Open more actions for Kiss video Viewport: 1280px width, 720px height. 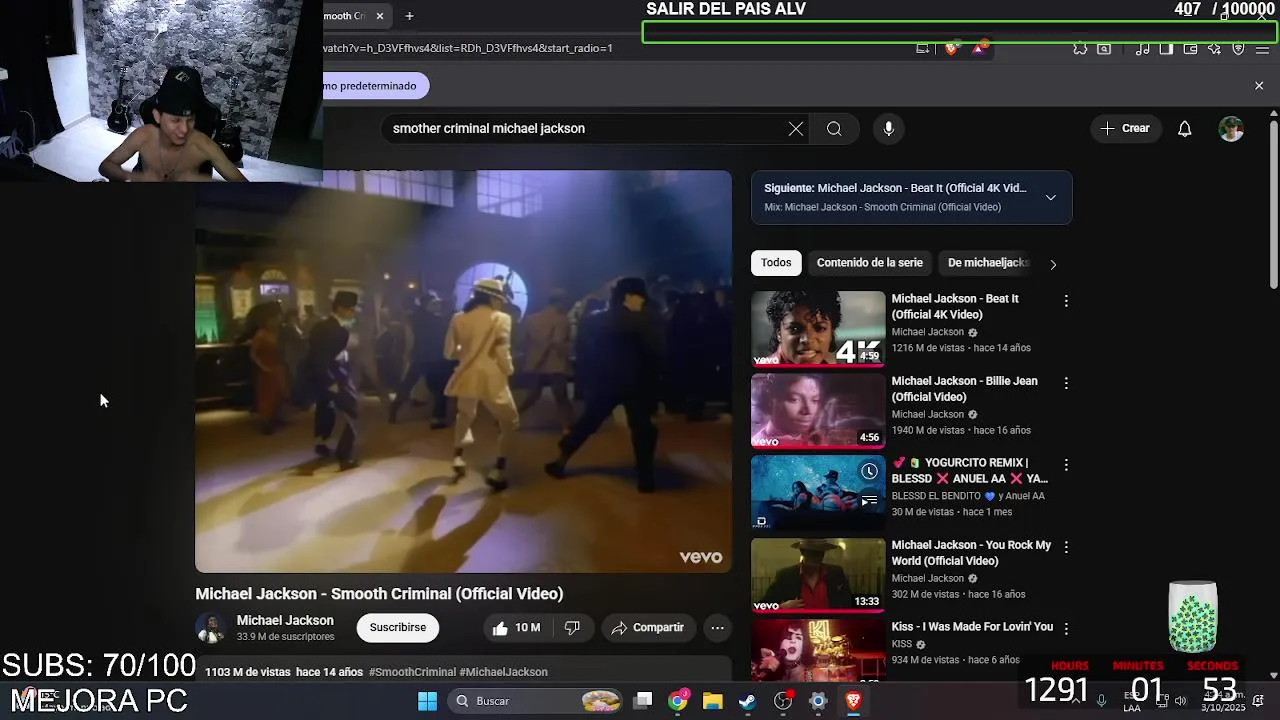1066,629
